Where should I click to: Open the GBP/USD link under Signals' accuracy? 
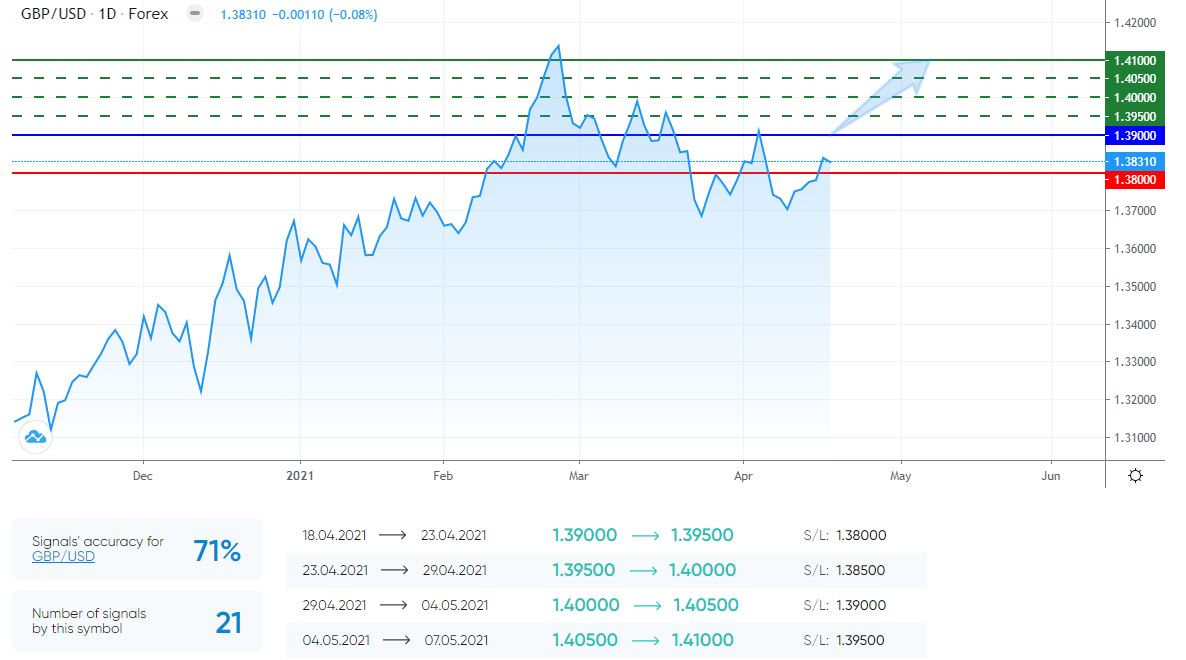63,557
